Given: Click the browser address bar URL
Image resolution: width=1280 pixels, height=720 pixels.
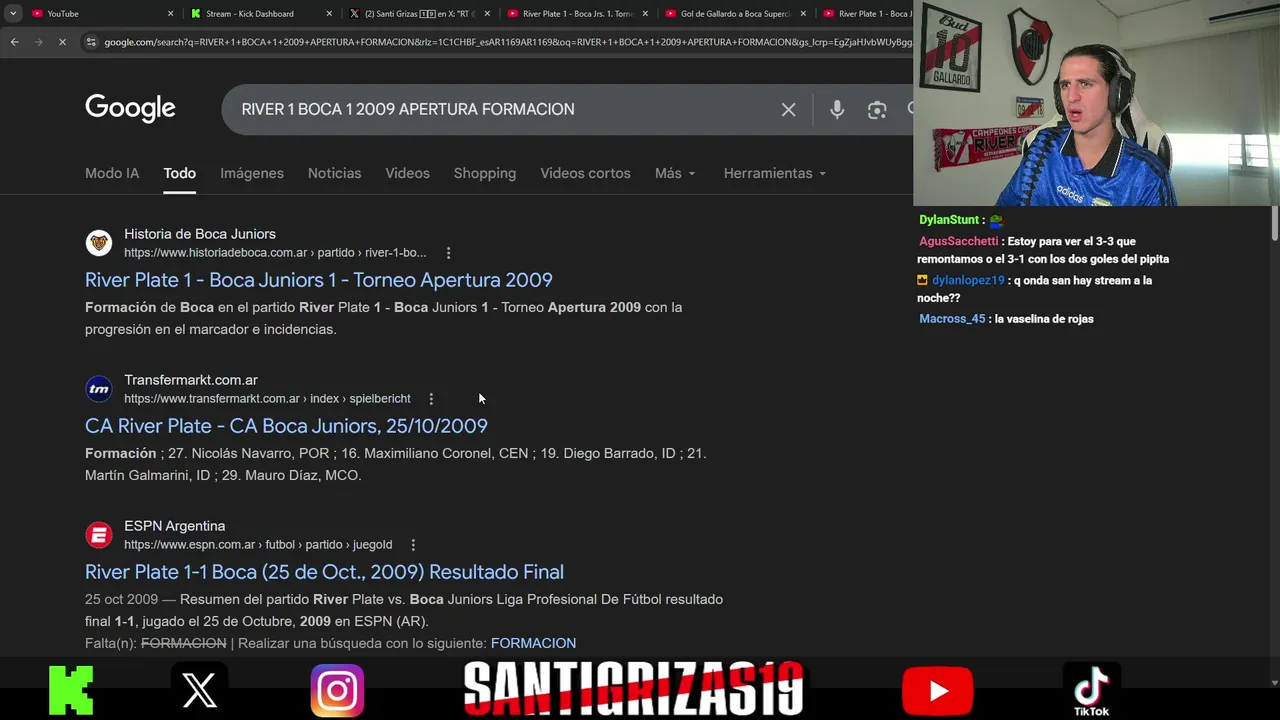Looking at the screenshot, I should click(507, 42).
